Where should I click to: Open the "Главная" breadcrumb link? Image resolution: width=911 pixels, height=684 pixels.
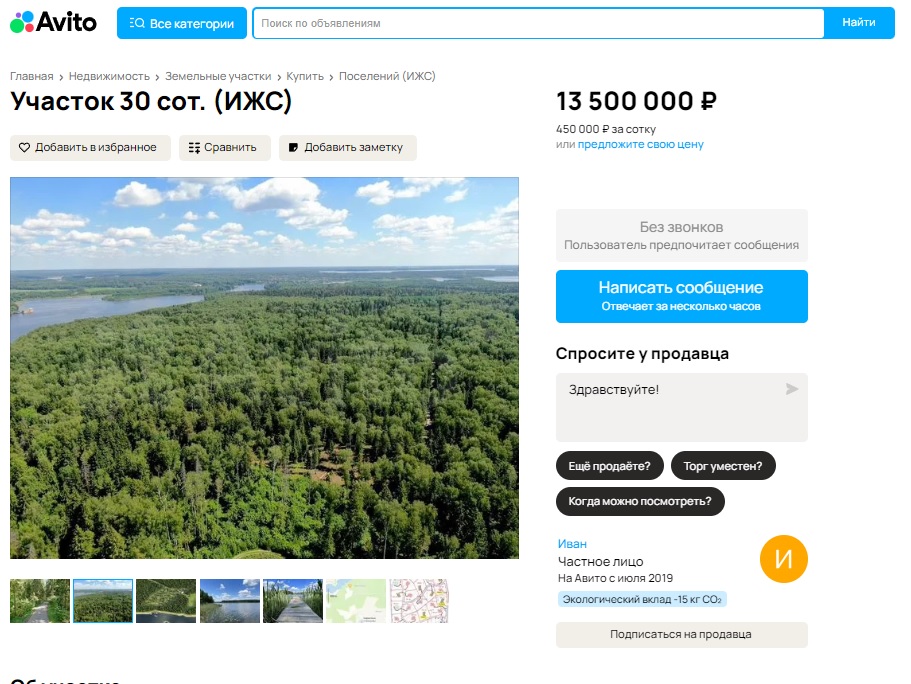tap(32, 76)
